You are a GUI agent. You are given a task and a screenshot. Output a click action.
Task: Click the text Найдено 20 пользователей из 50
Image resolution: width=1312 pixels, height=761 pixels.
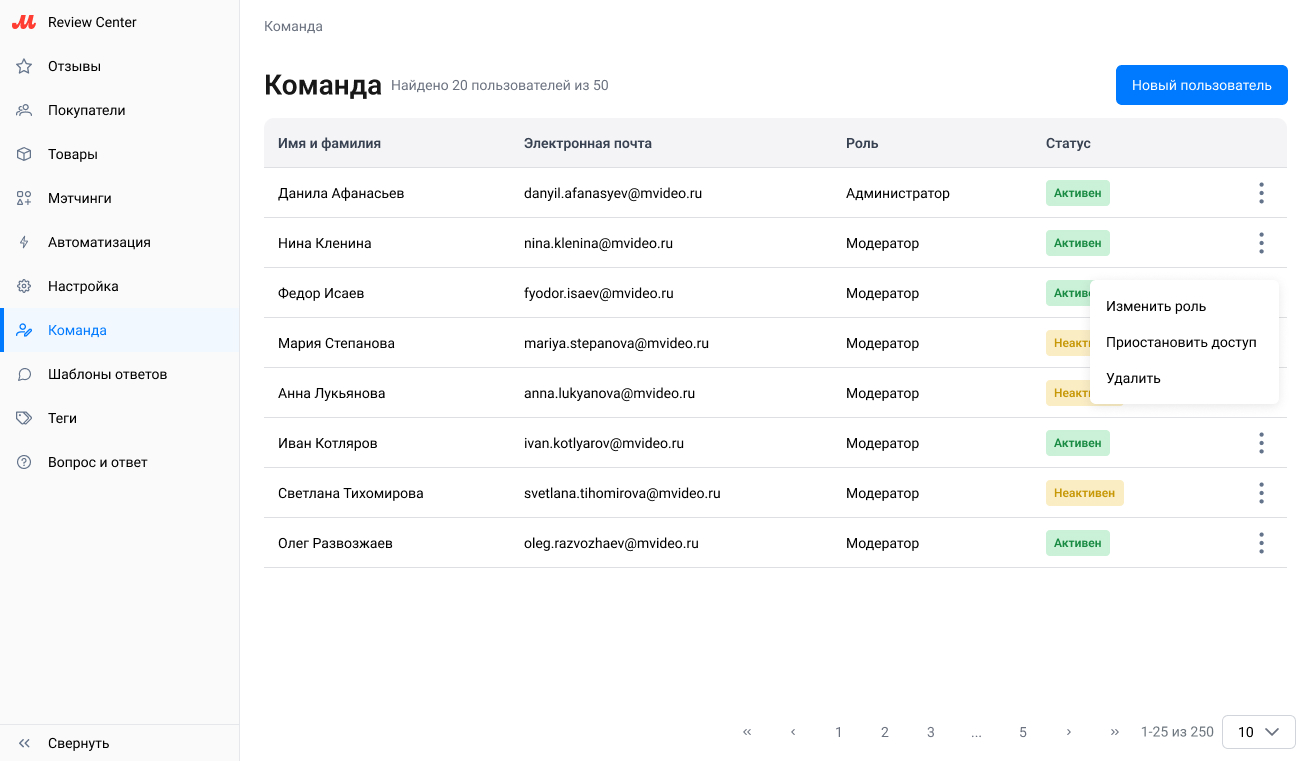[500, 86]
